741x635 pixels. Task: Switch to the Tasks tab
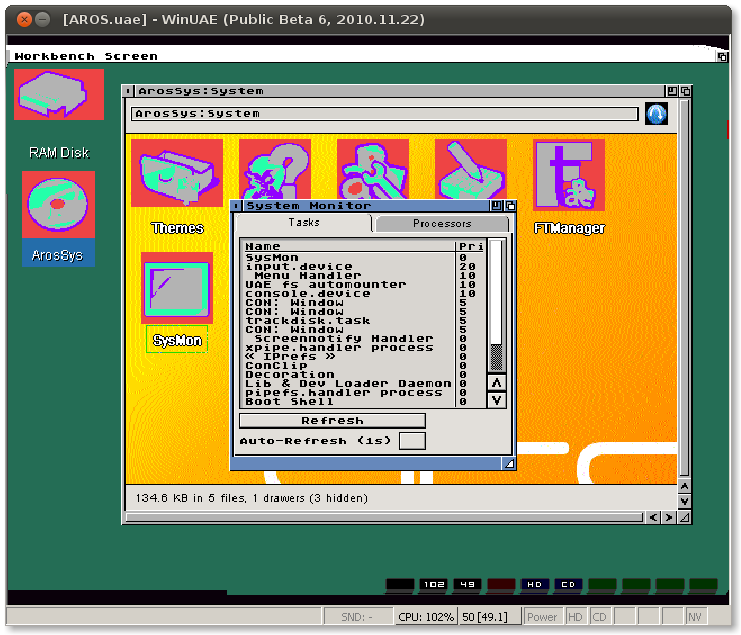(x=303, y=223)
